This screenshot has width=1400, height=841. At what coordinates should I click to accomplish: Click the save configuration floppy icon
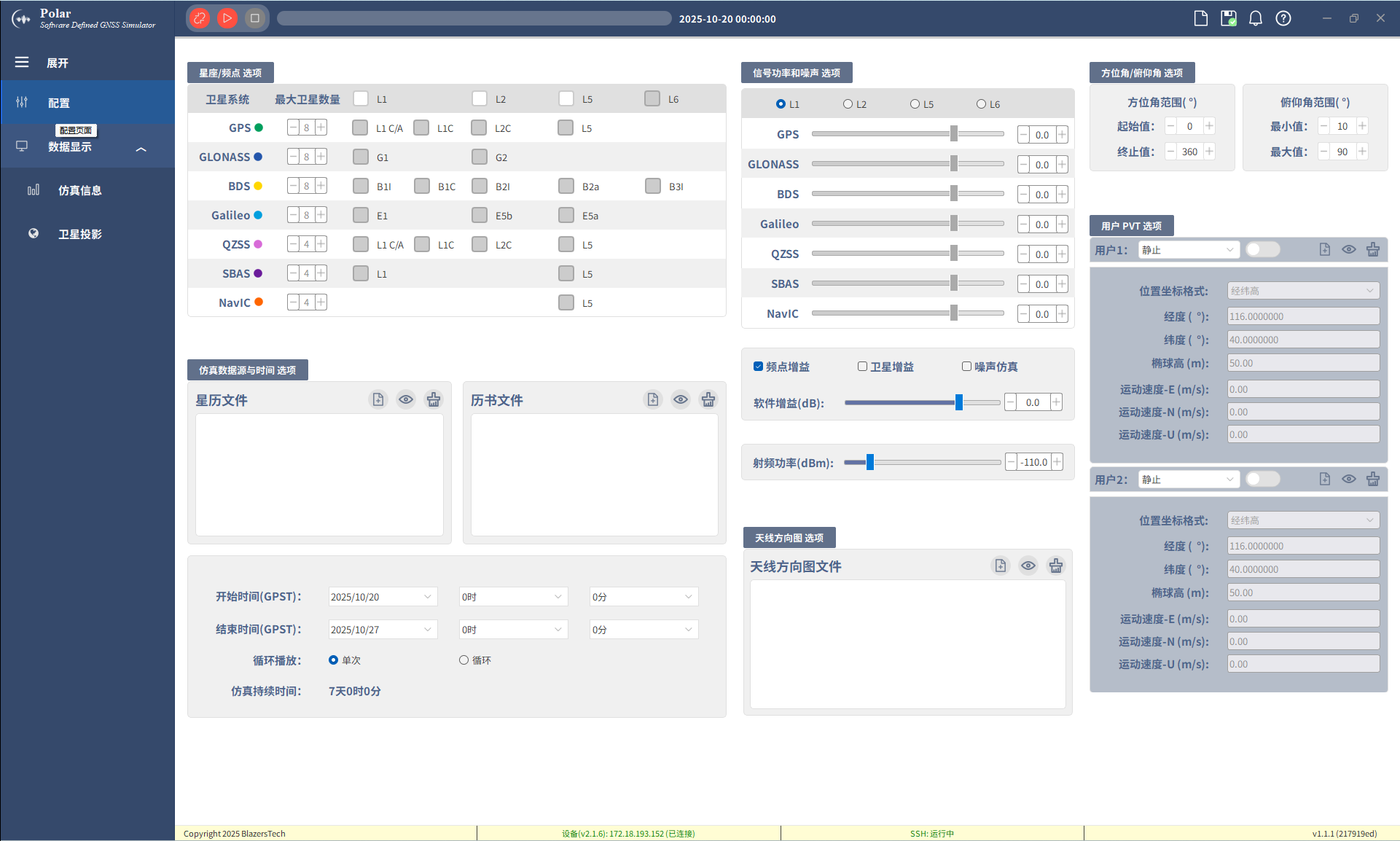click(1229, 18)
